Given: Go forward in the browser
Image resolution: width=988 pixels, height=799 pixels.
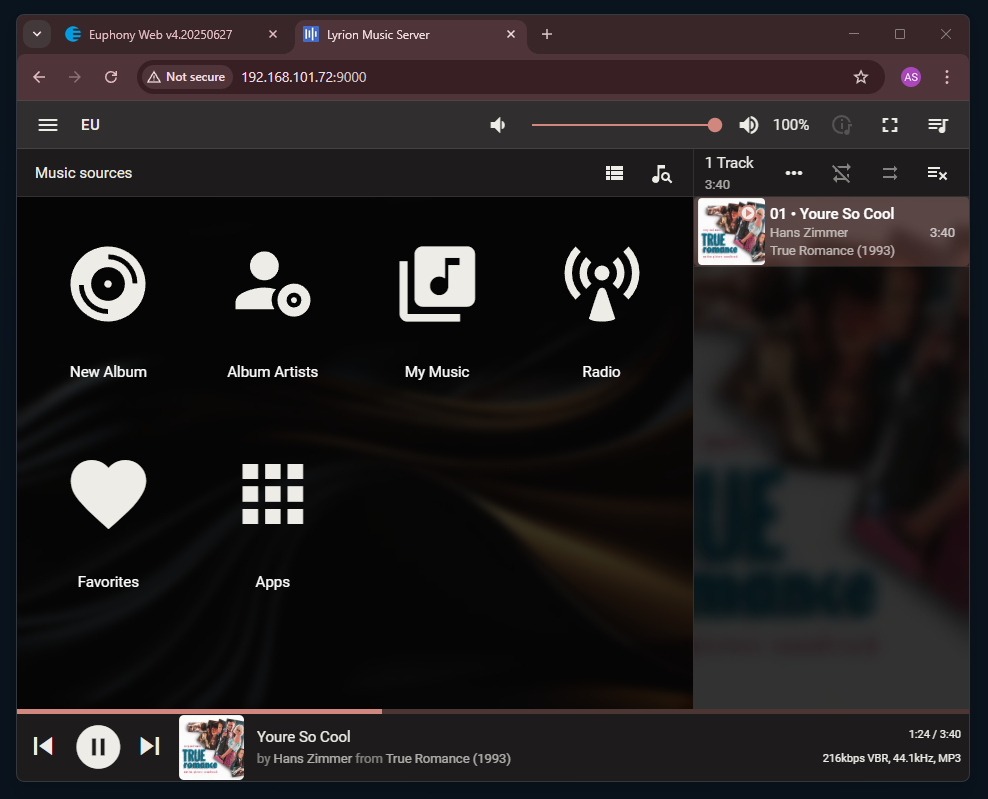Looking at the screenshot, I should pos(74,77).
